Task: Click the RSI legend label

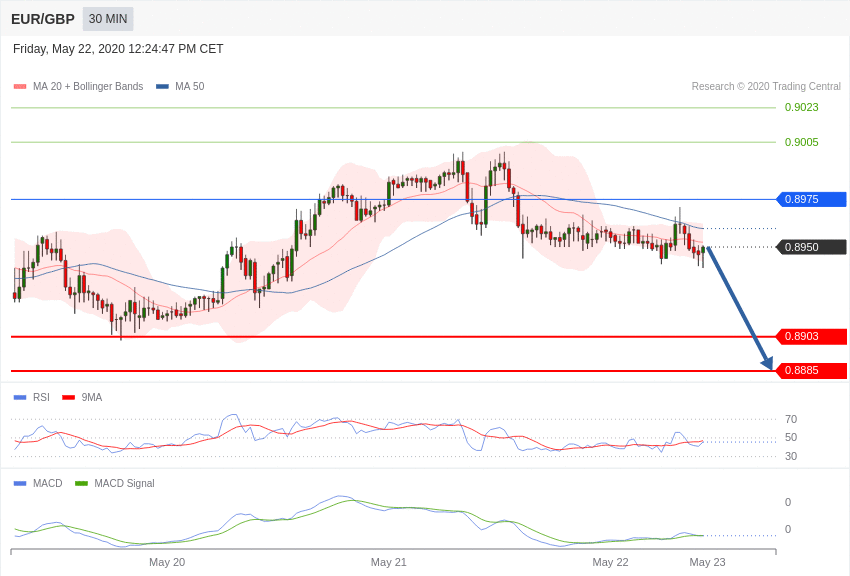Action: 41,397
